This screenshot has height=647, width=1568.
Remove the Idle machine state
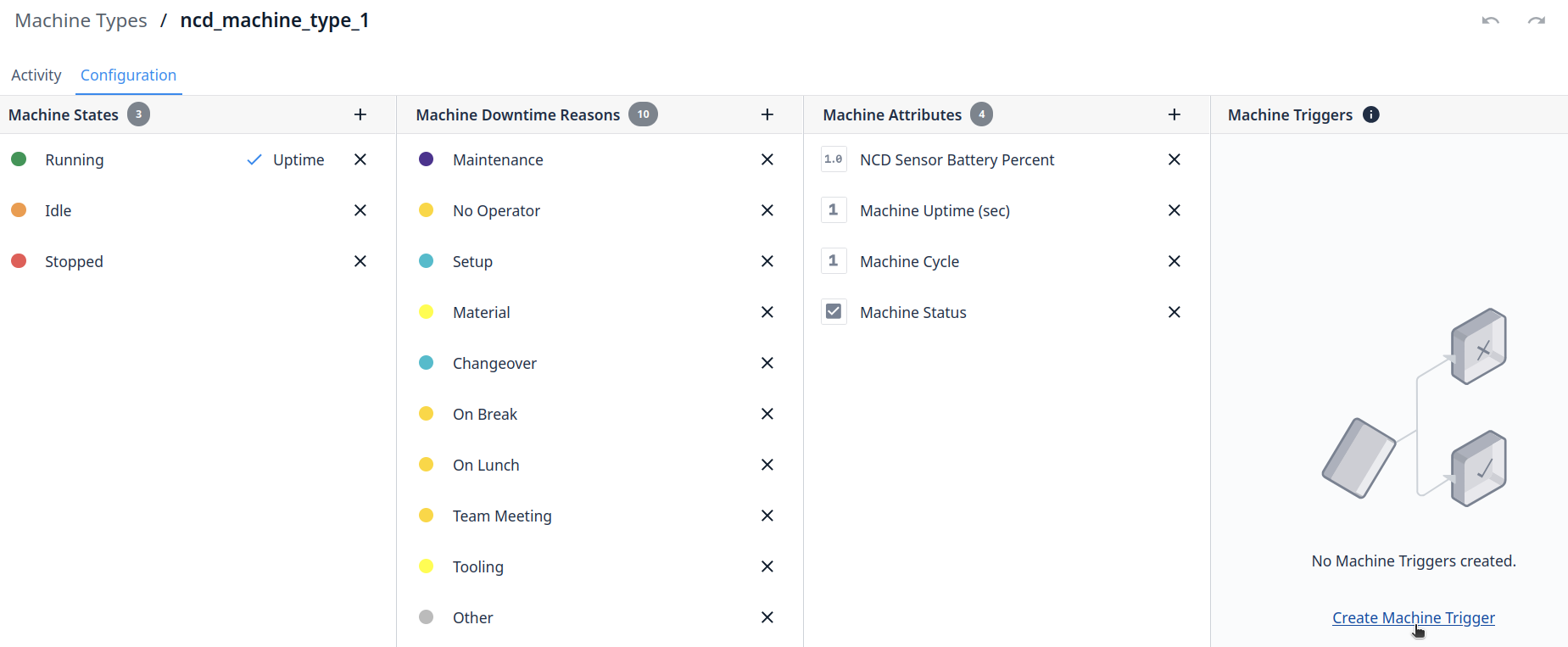tap(360, 210)
